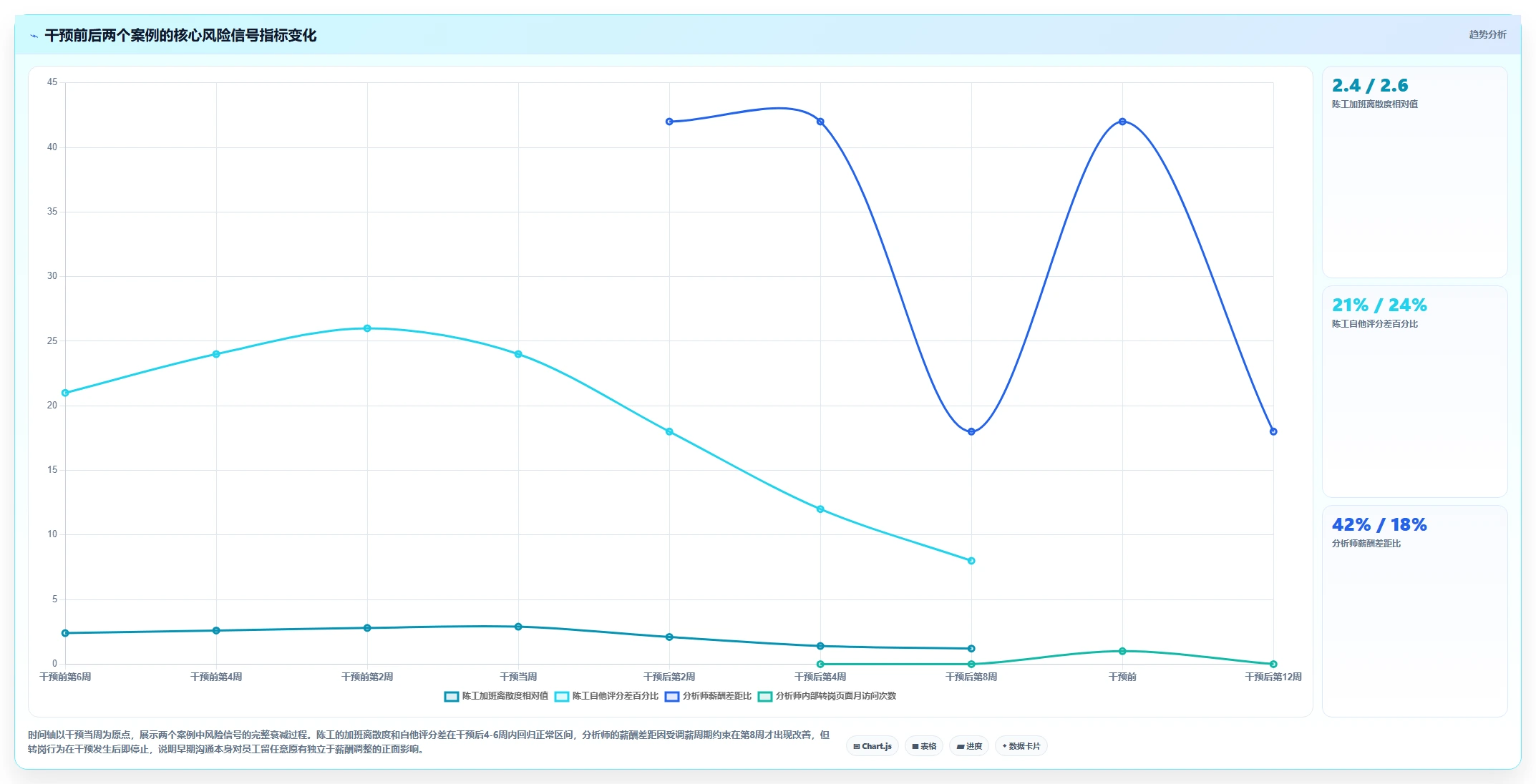Click the green 转岗访问 point at 干预后第8周
This screenshot has width=1536, height=784.
click(971, 664)
